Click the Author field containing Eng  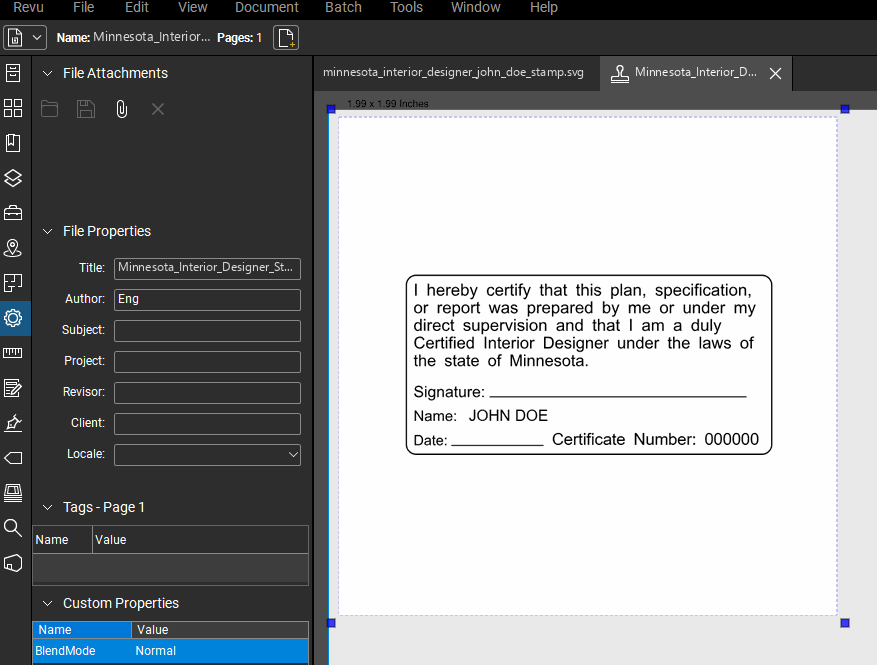tap(208, 300)
